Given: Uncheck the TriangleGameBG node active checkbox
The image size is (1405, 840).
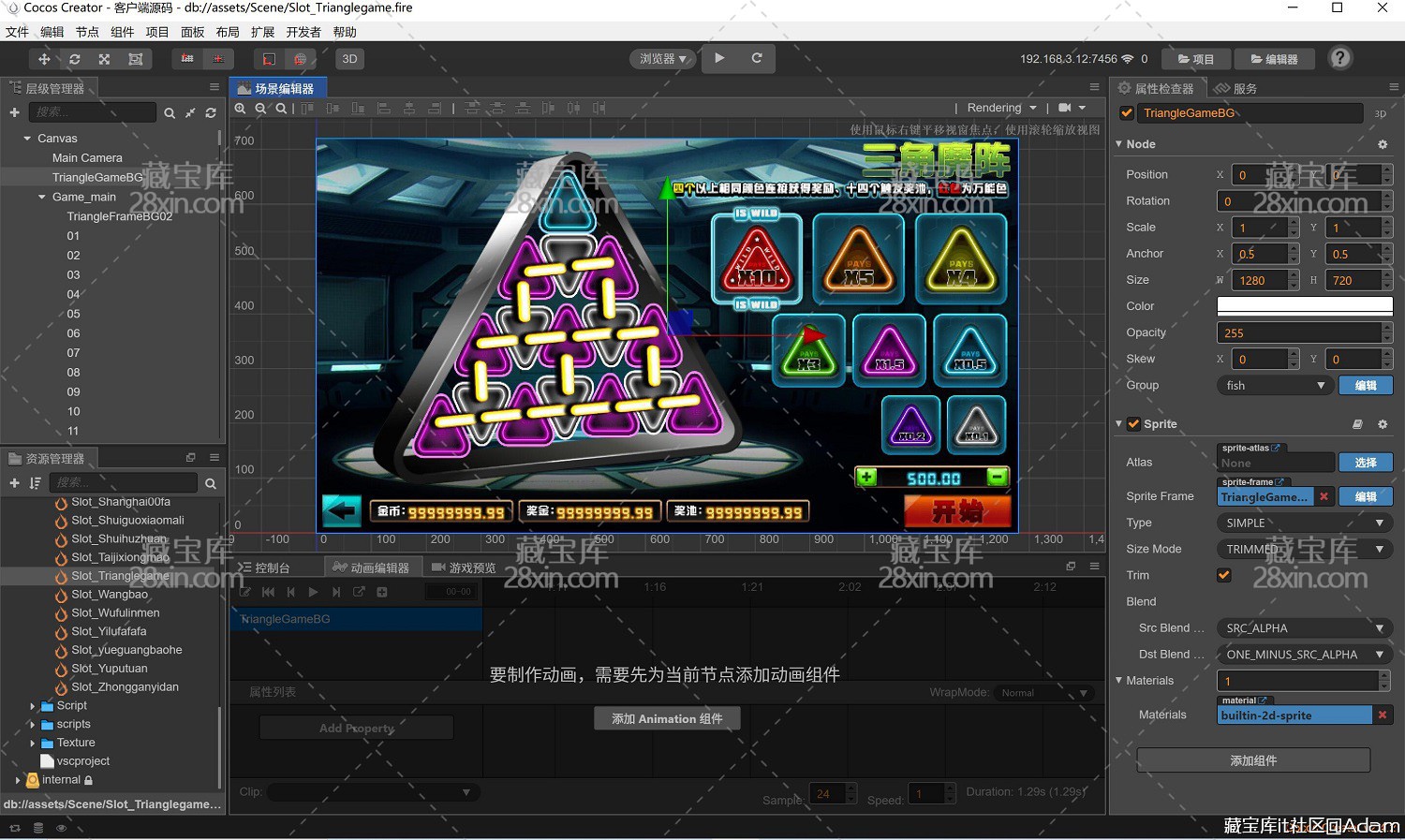Looking at the screenshot, I should [x=1127, y=113].
